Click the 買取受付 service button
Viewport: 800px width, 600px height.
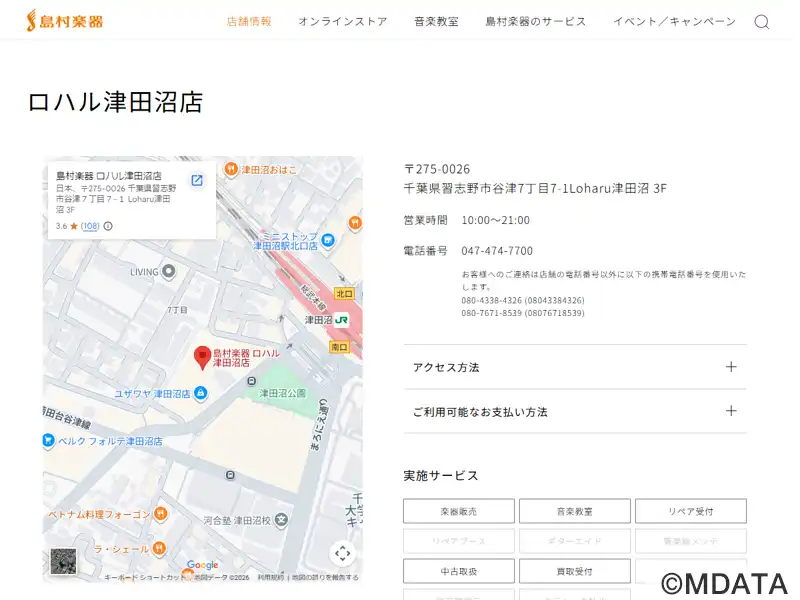(x=574, y=571)
